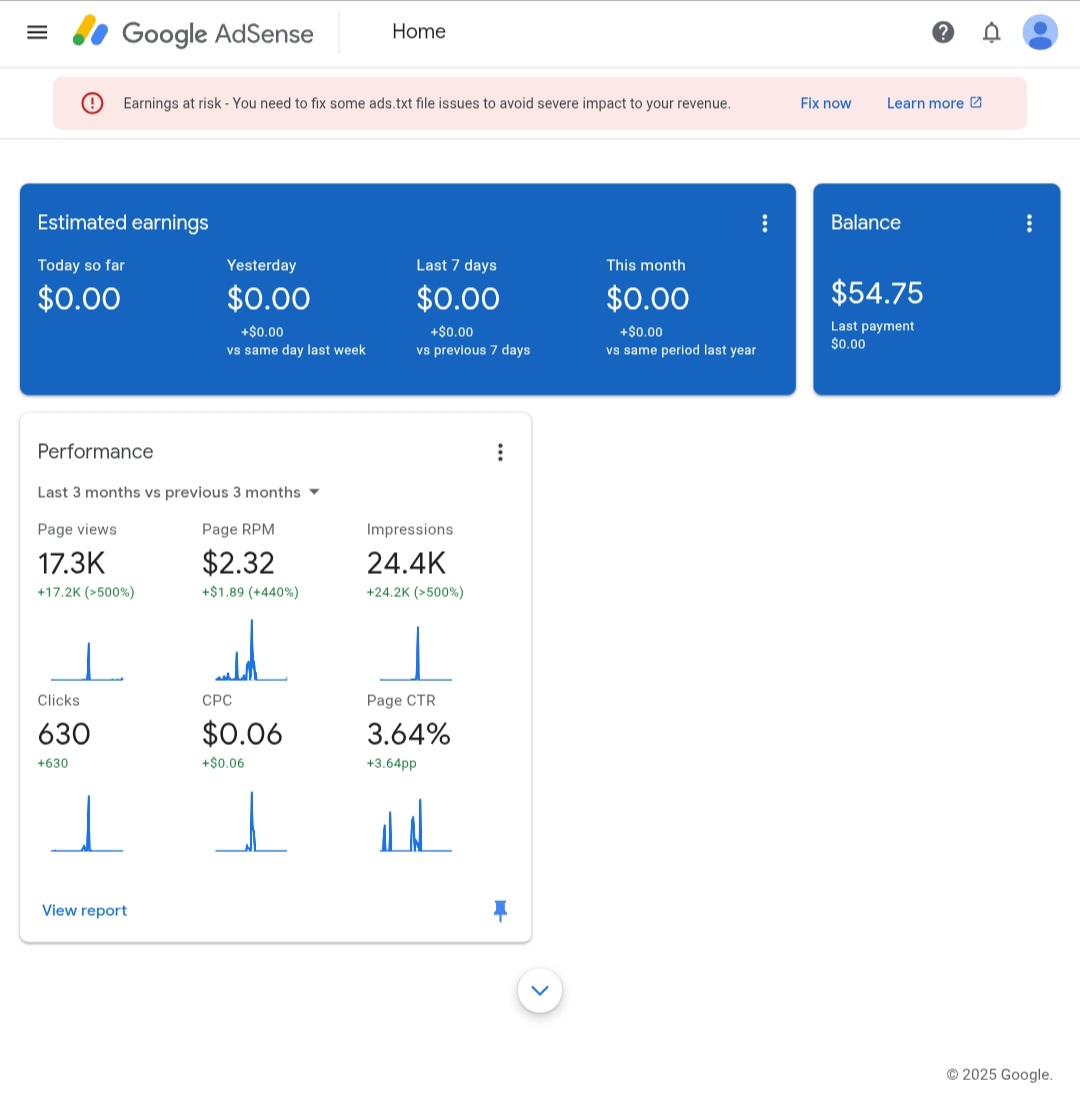Image resolution: width=1080 pixels, height=1103 pixels.
Task: Open the notifications bell
Action: 991,32
